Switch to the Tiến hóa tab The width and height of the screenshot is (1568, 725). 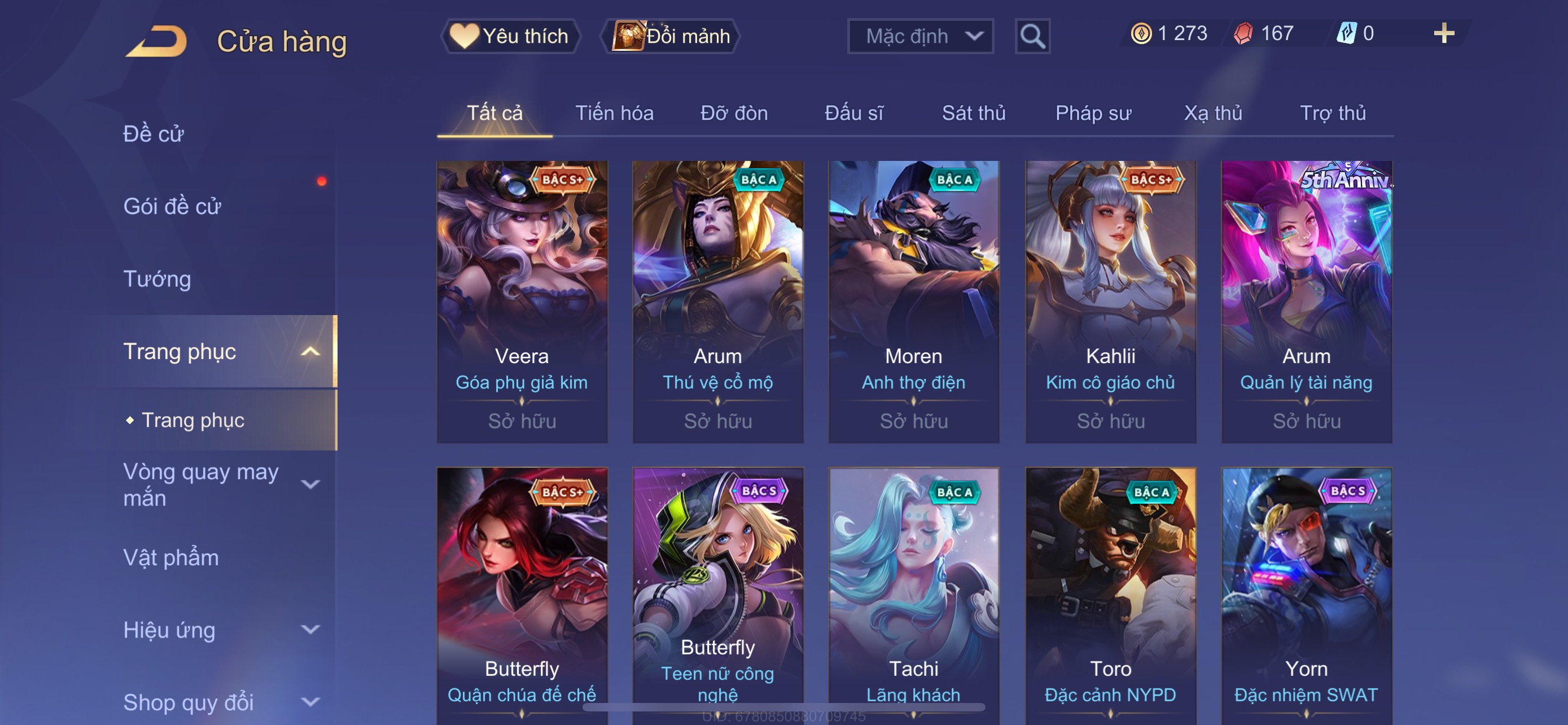click(x=614, y=112)
